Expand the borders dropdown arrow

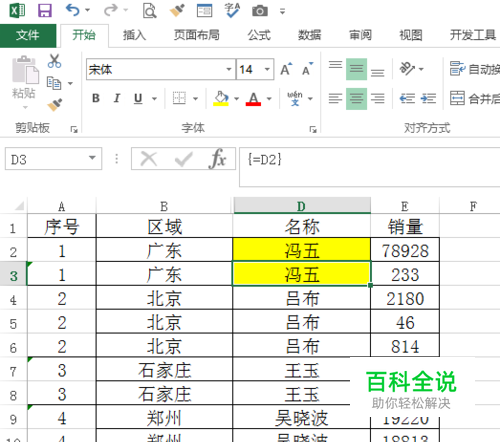[x=196, y=99]
